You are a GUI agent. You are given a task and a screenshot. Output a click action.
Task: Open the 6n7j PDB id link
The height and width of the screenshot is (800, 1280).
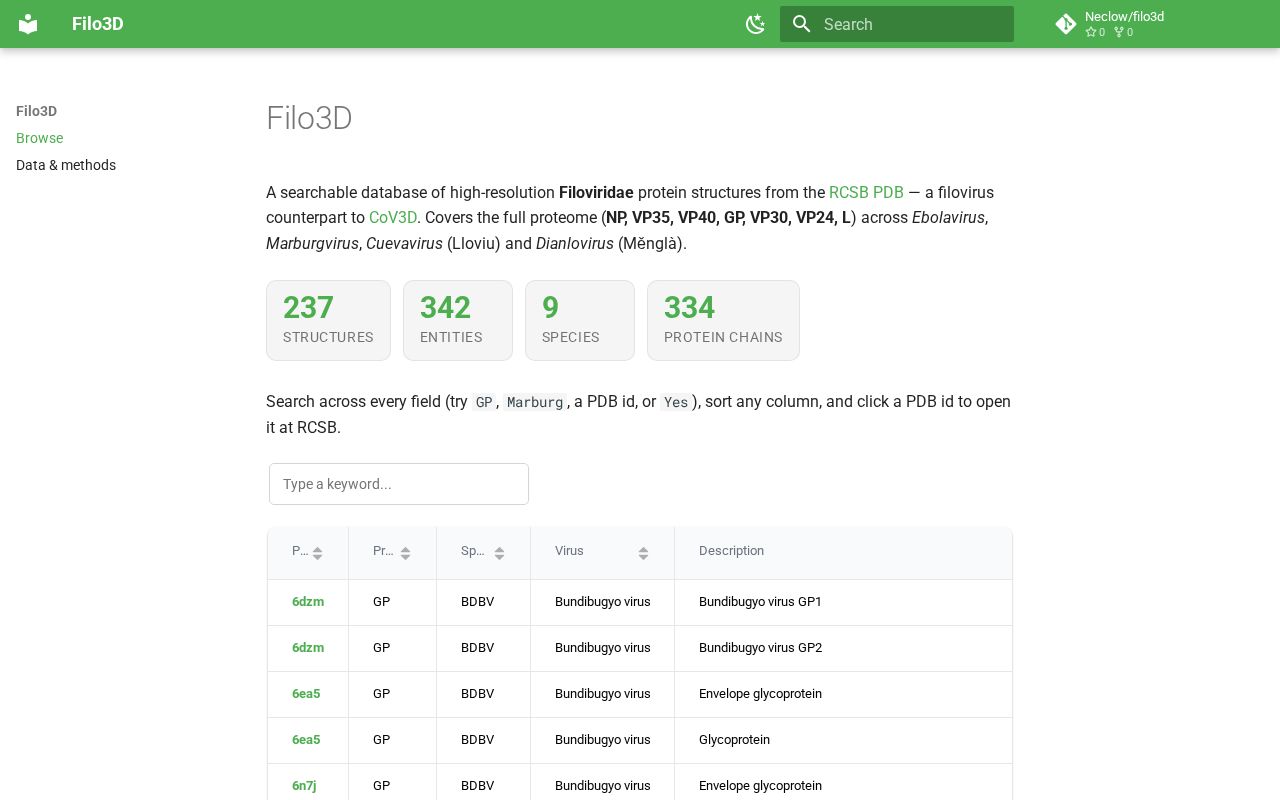tap(304, 786)
